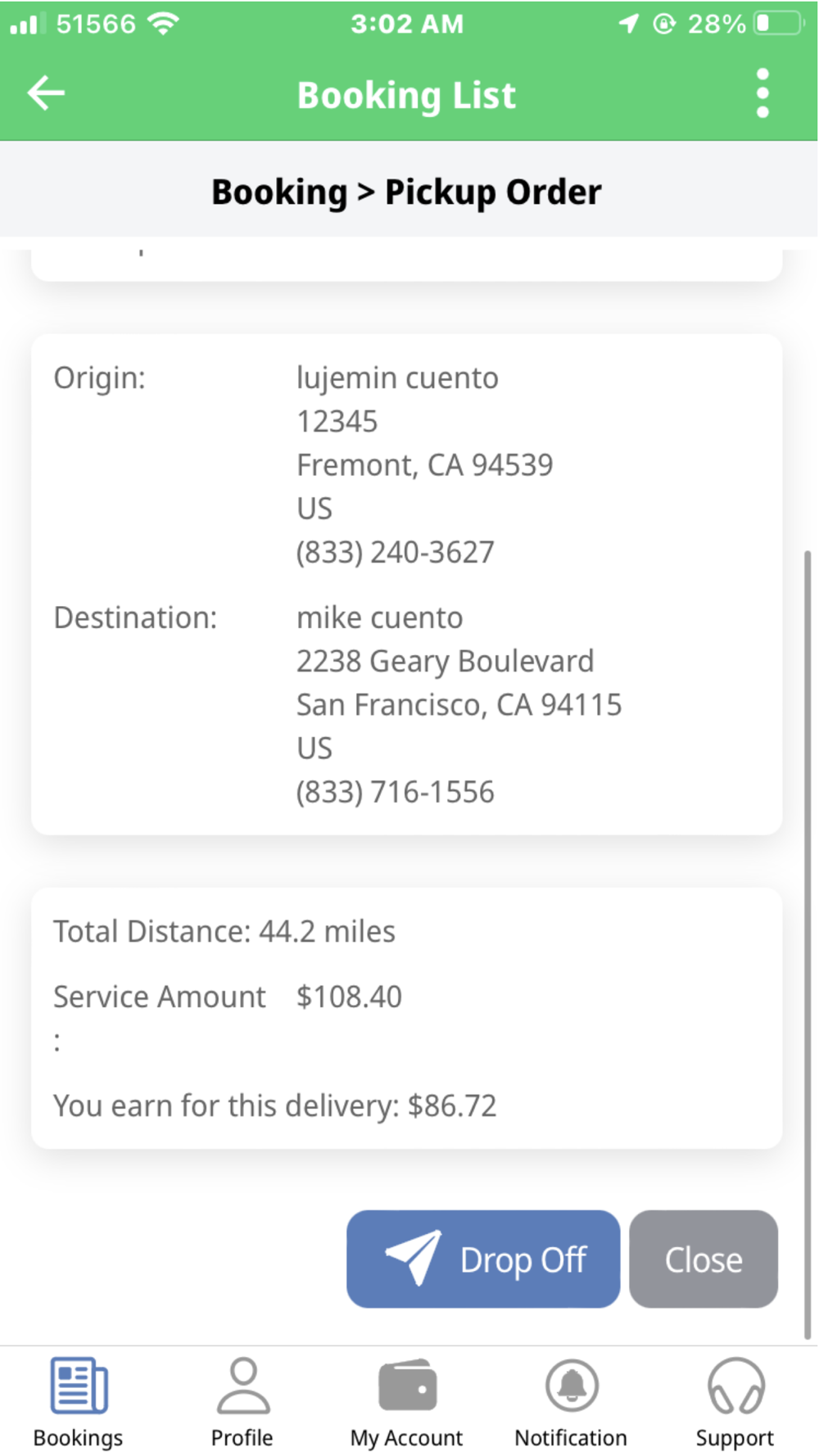
Task: Tap origin phone number (833) 240-3627
Action: [x=395, y=553]
